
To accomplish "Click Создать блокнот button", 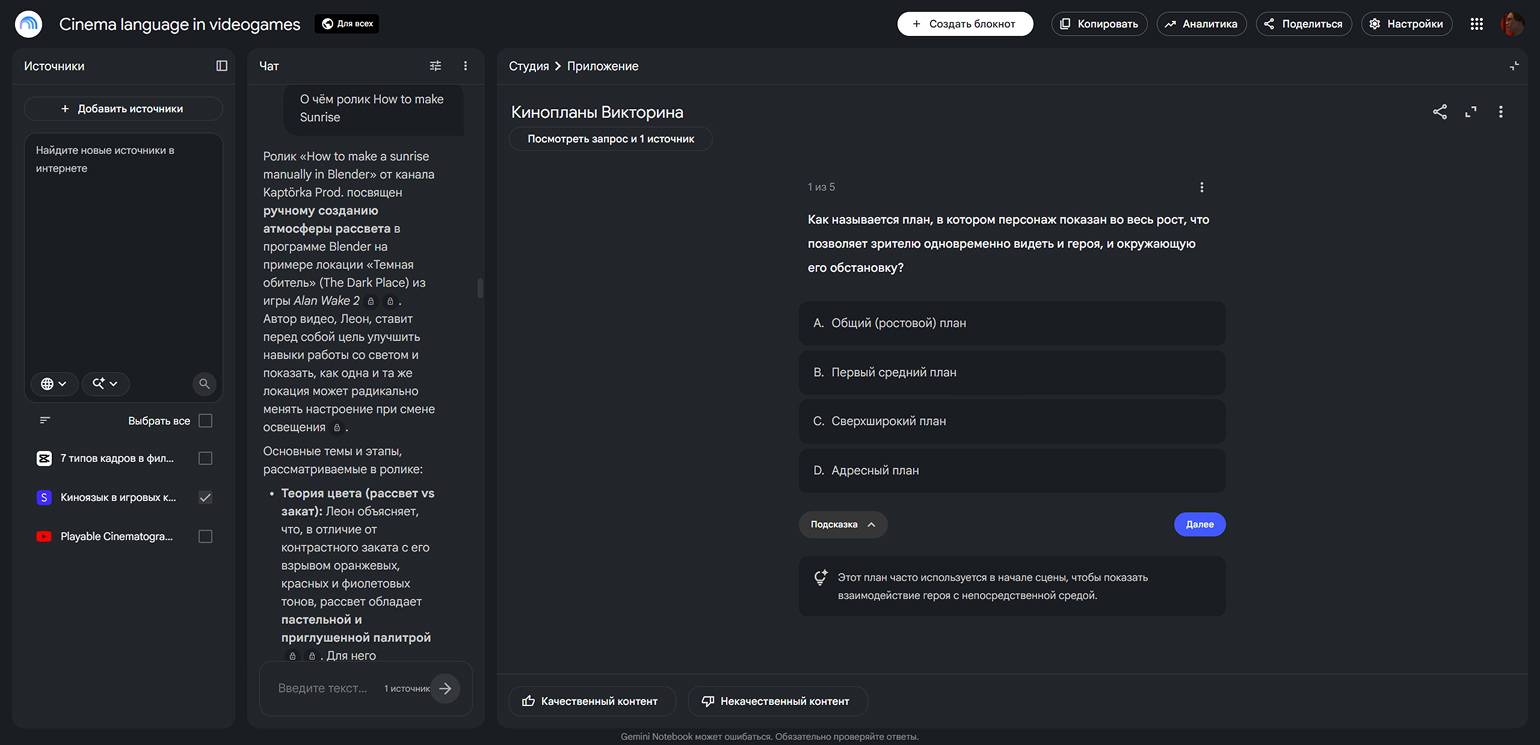I will 965,24.
